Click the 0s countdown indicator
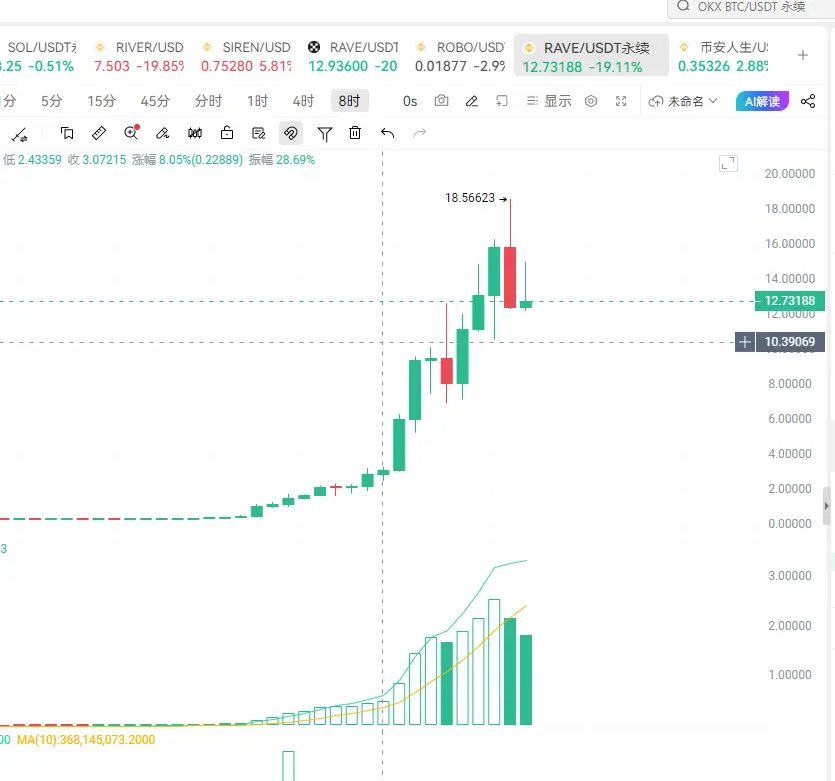The image size is (835, 781). click(410, 101)
